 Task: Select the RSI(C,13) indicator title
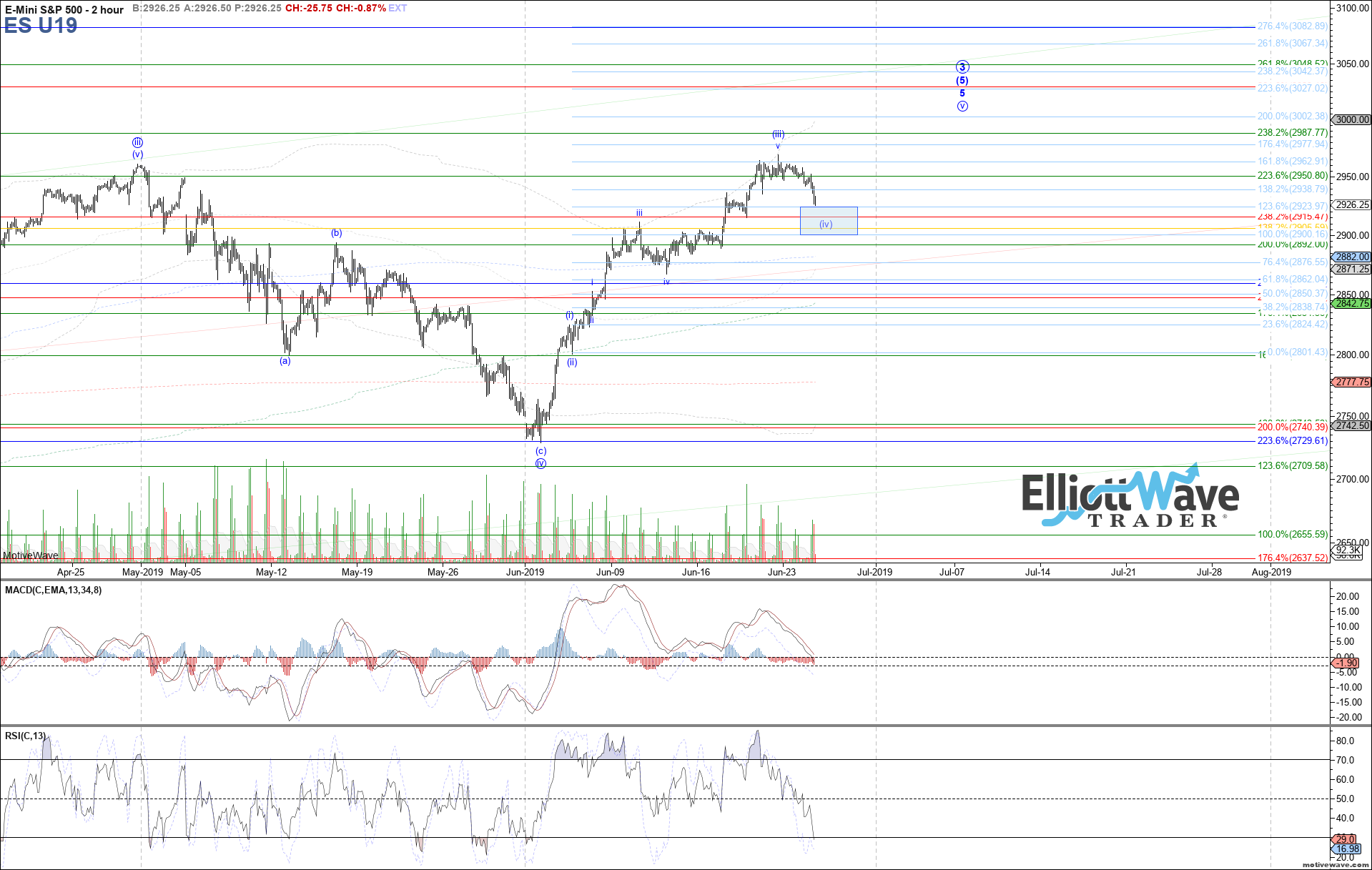click(26, 736)
